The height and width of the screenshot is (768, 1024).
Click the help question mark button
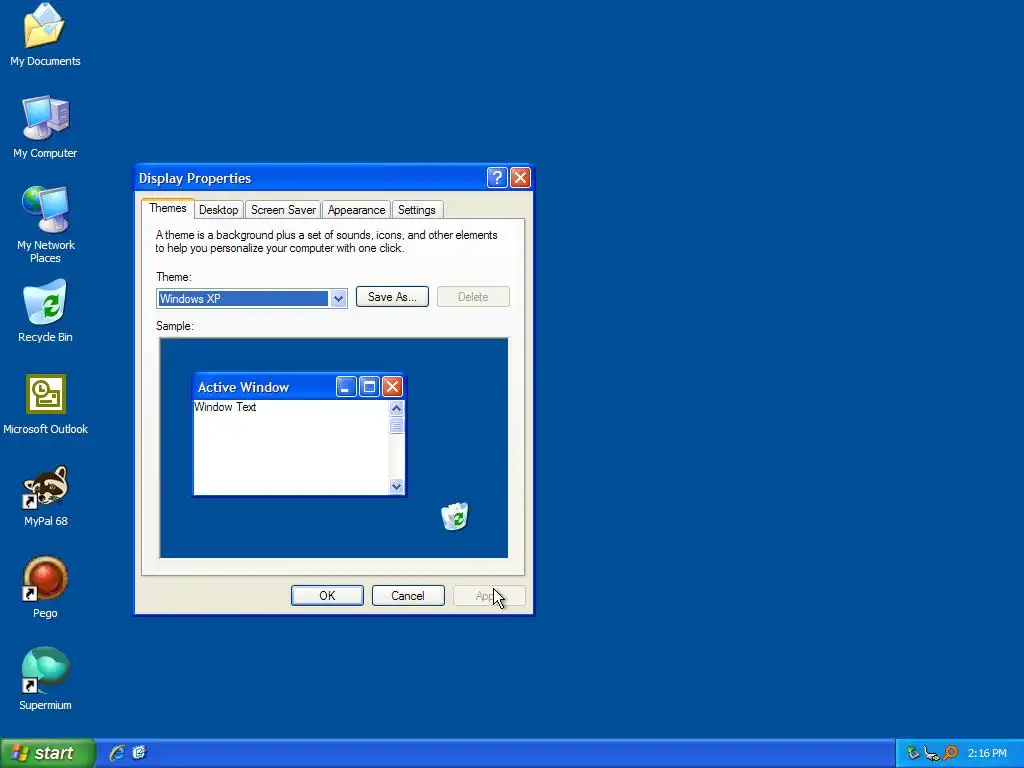pos(497,178)
